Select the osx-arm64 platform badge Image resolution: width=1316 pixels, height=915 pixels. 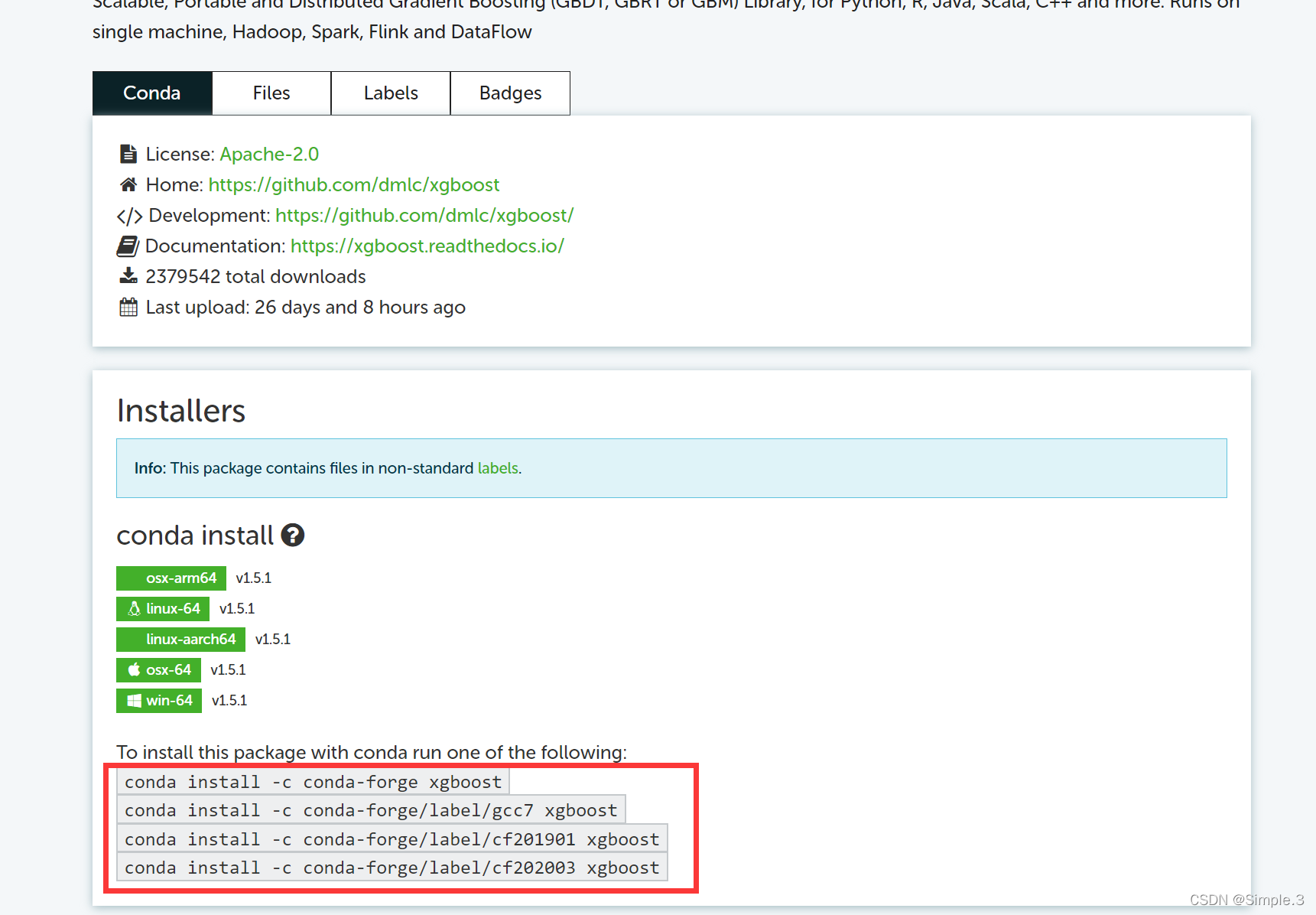click(x=171, y=578)
